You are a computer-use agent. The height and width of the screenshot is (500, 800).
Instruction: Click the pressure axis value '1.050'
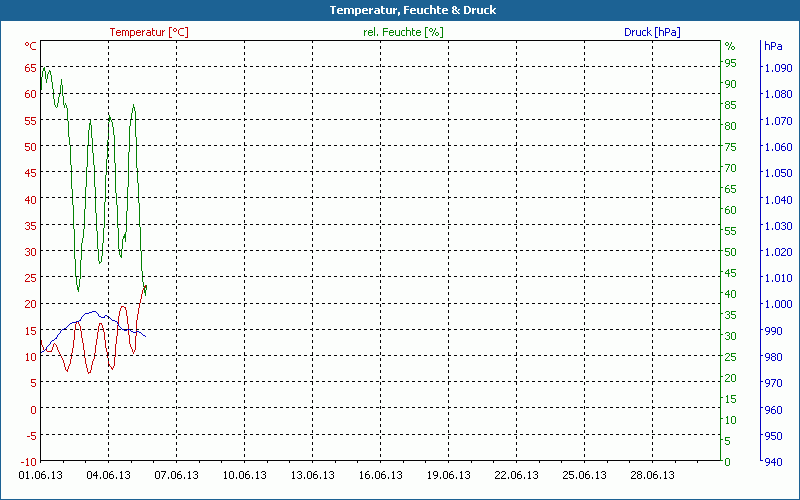pyautogui.click(x=778, y=173)
